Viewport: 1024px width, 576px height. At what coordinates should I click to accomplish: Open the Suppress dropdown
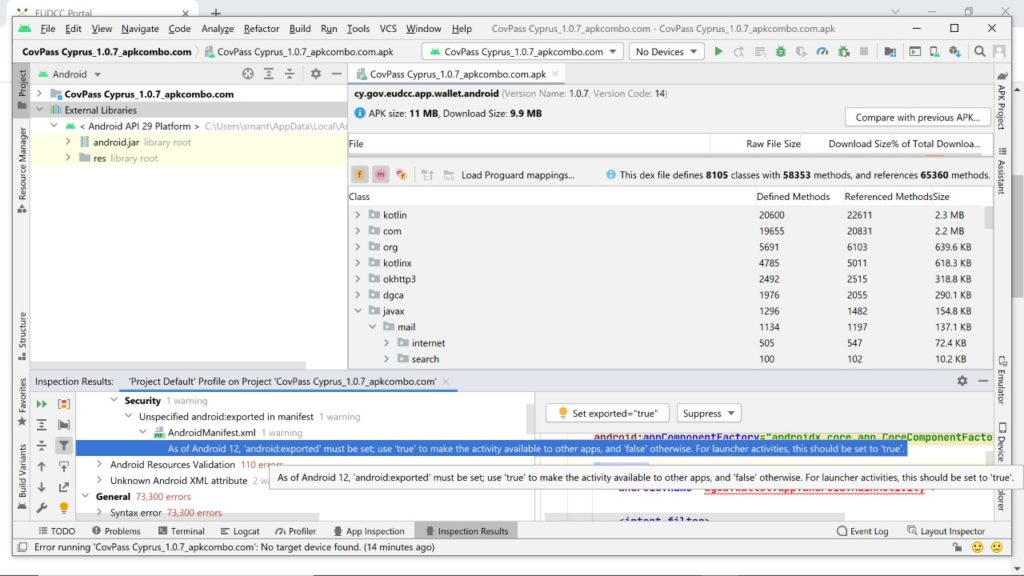[x=709, y=413]
